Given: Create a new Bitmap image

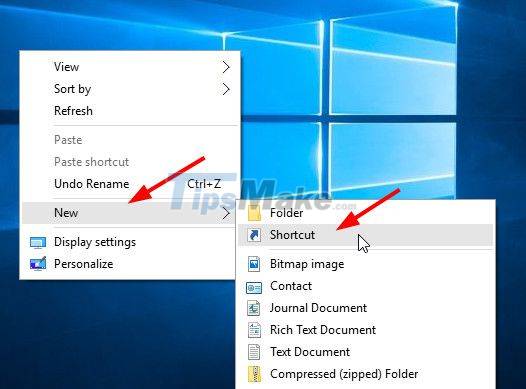Looking at the screenshot, I should 365,264.
